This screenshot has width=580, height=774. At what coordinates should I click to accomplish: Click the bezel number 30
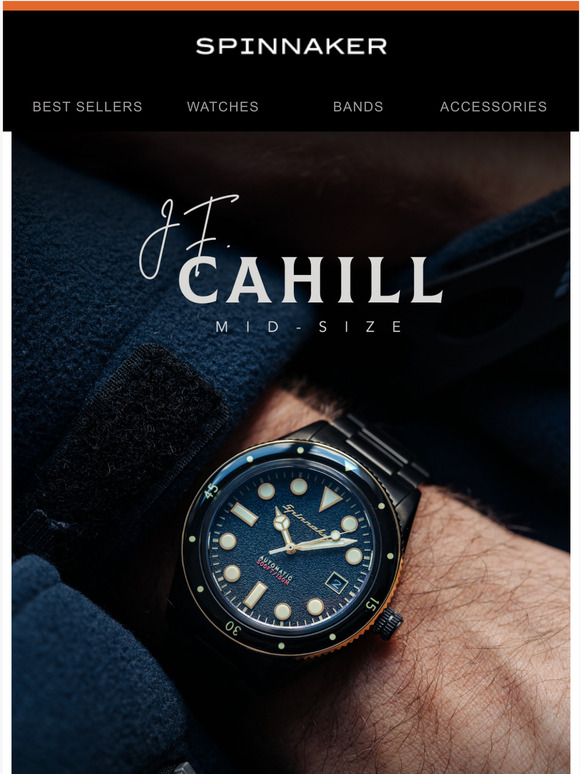[x=233, y=627]
